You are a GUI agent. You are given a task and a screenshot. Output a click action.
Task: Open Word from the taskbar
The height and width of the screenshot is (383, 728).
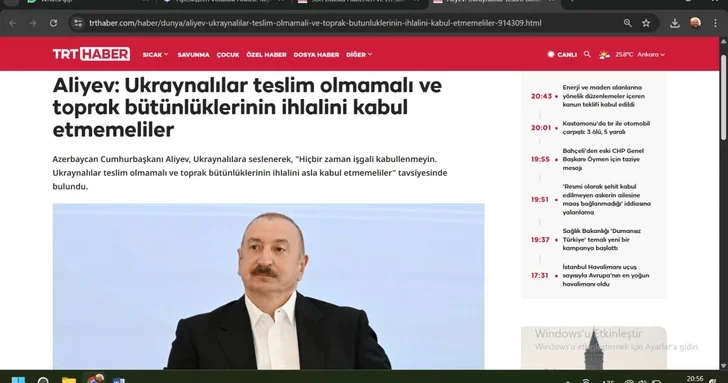[118, 380]
